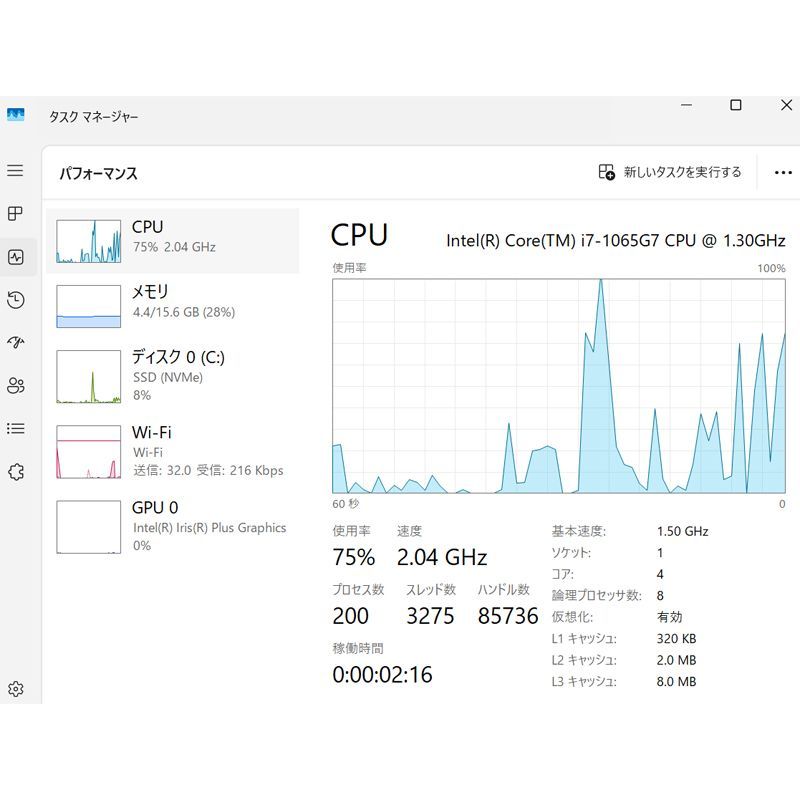Select the Performance page icon
The width and height of the screenshot is (800, 800).
pyautogui.click(x=16, y=257)
